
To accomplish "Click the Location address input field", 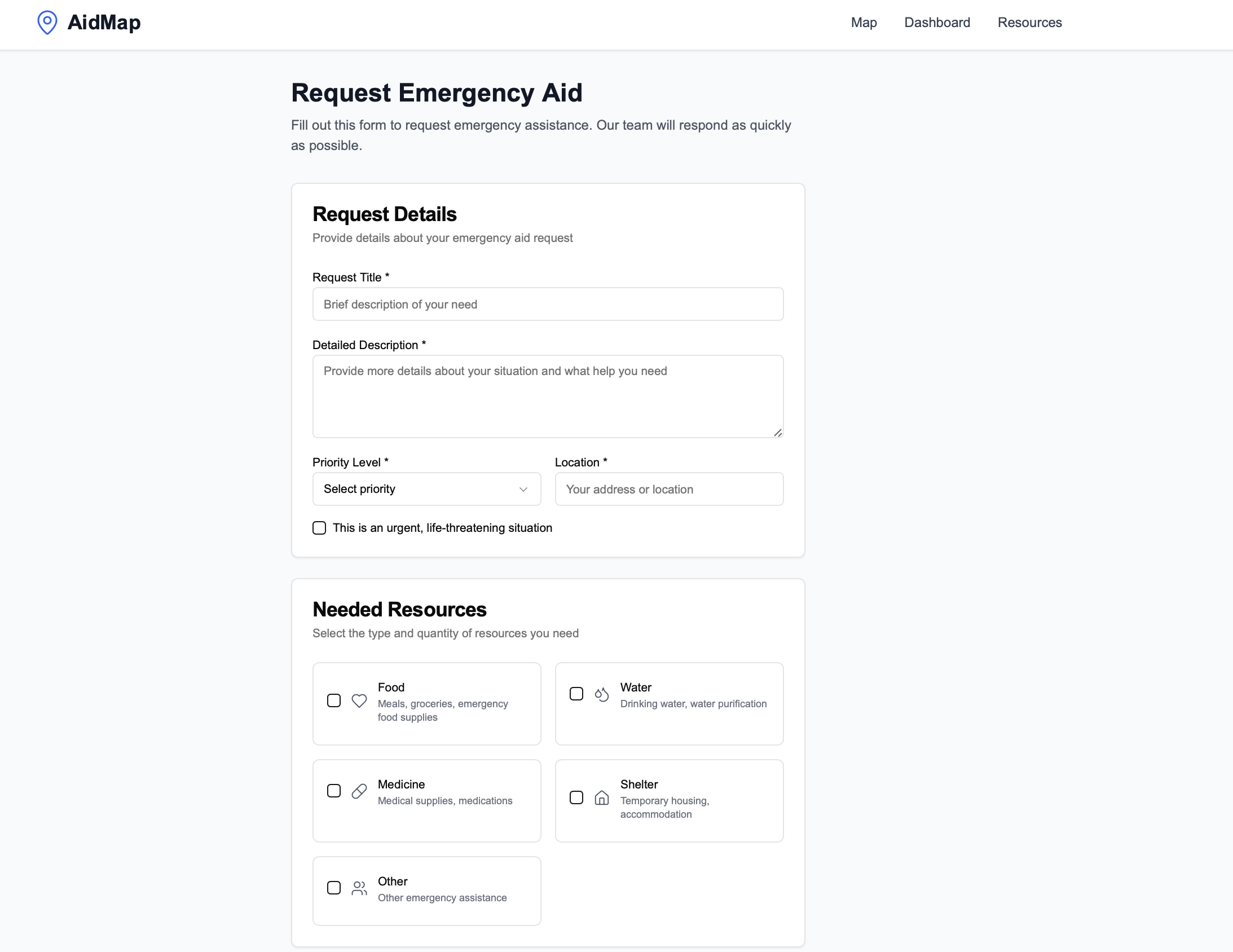I will point(668,489).
